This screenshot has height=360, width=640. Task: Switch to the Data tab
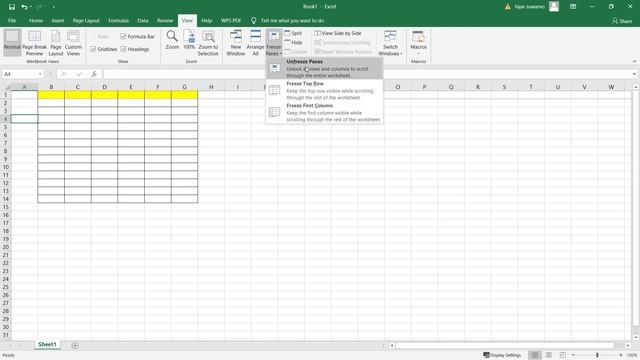point(143,20)
